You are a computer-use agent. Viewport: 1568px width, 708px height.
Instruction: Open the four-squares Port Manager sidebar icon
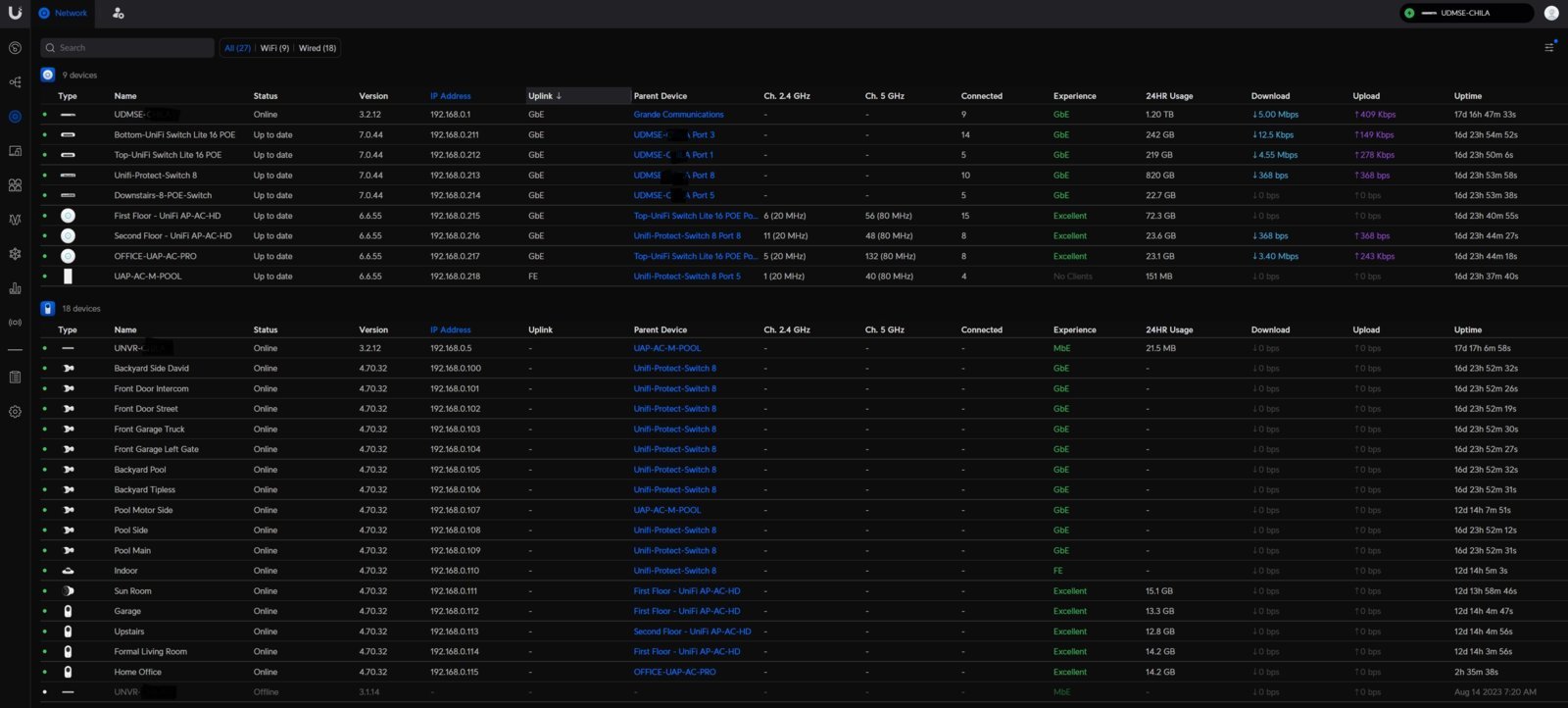pyautogui.click(x=15, y=185)
